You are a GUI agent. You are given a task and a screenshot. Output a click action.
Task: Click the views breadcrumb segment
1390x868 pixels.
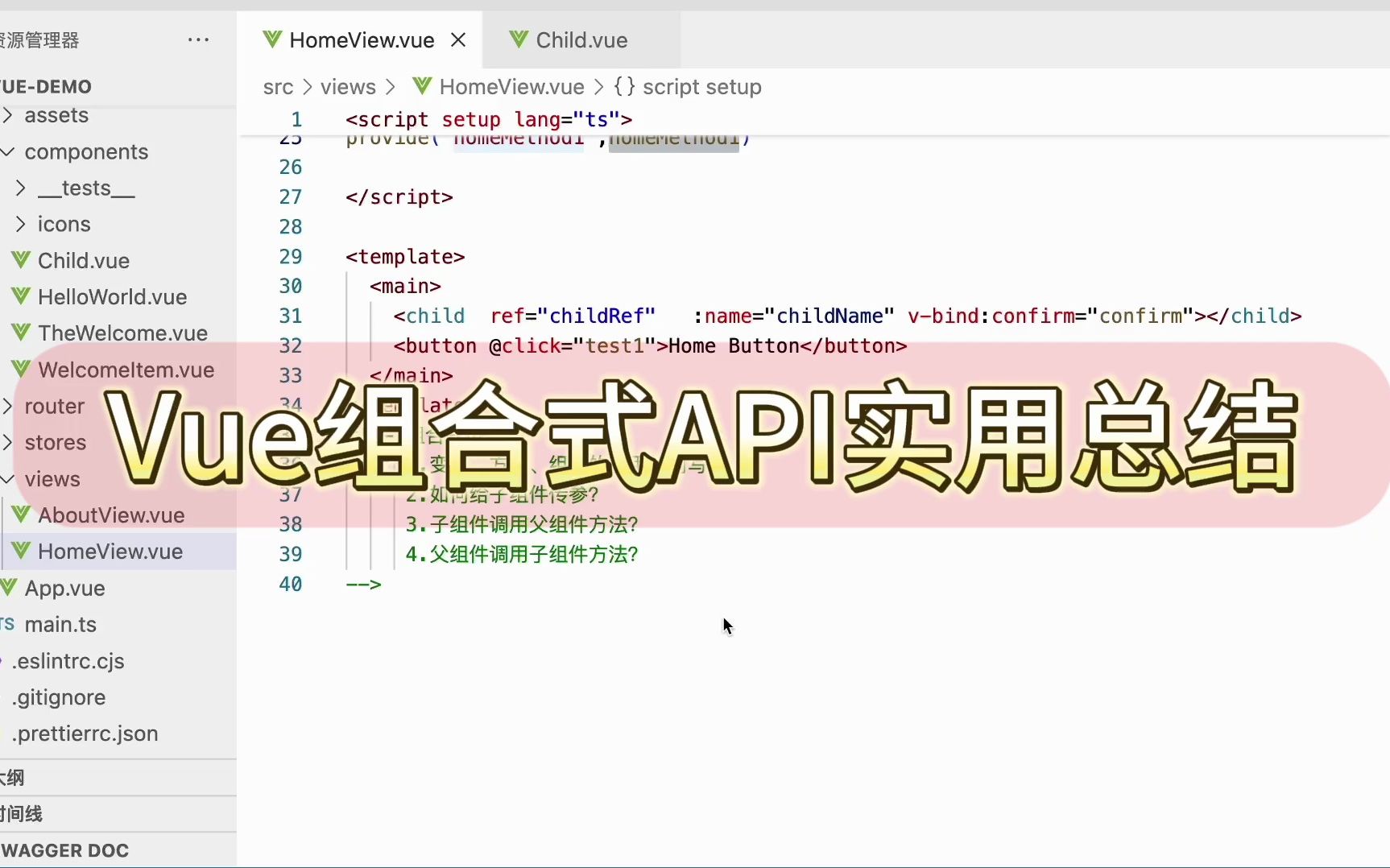pos(348,87)
